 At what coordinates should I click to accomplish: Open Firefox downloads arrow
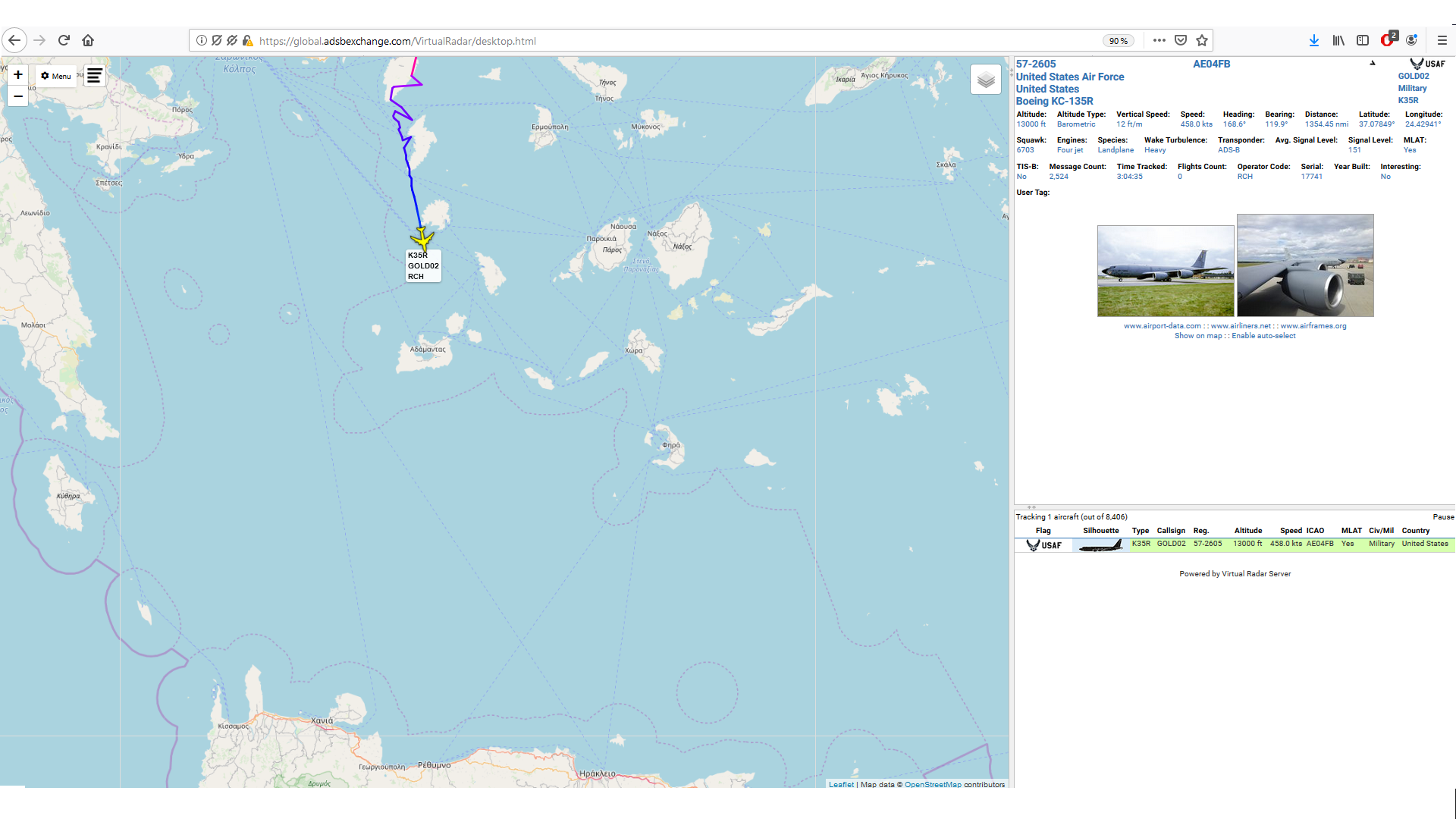tap(1313, 41)
